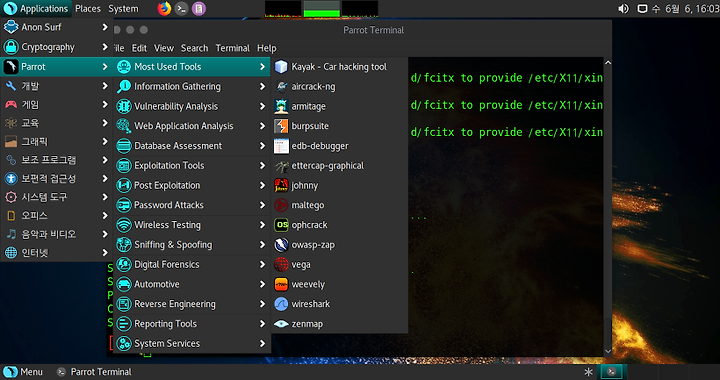This screenshot has width=720, height=380.
Task: Click the network display tray icon
Action: (642, 9)
